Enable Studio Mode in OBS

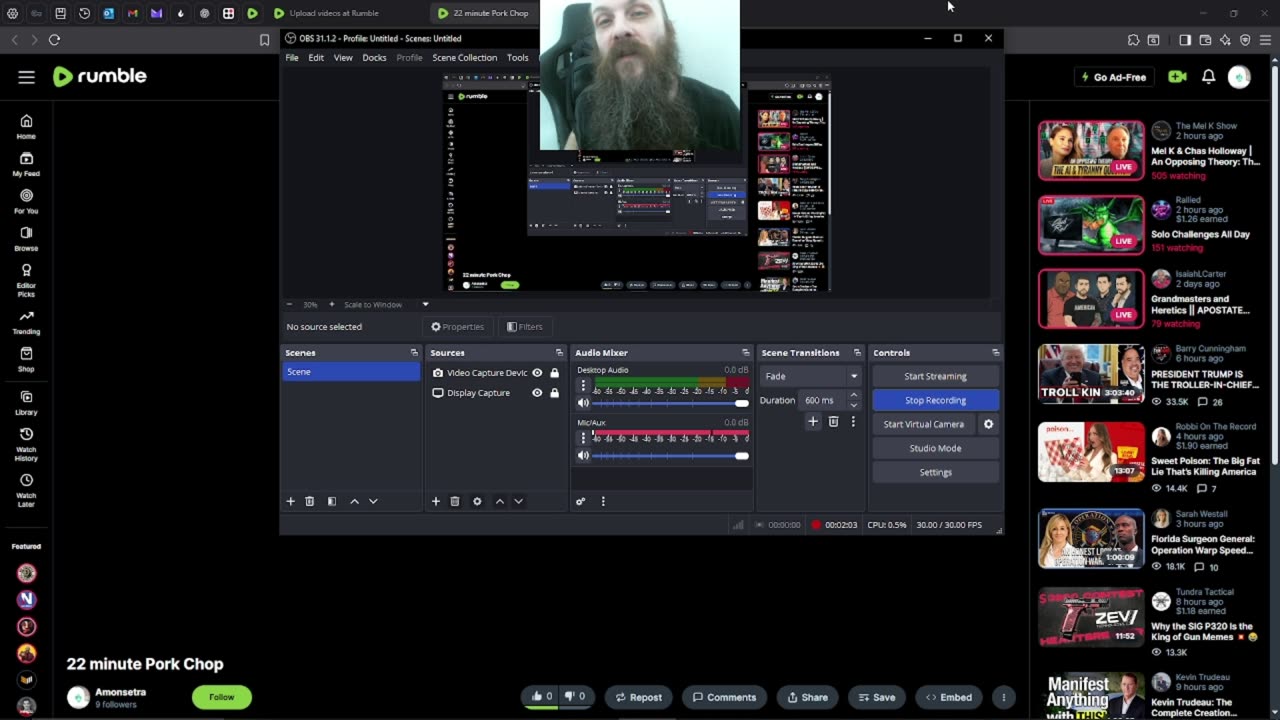[x=935, y=448]
